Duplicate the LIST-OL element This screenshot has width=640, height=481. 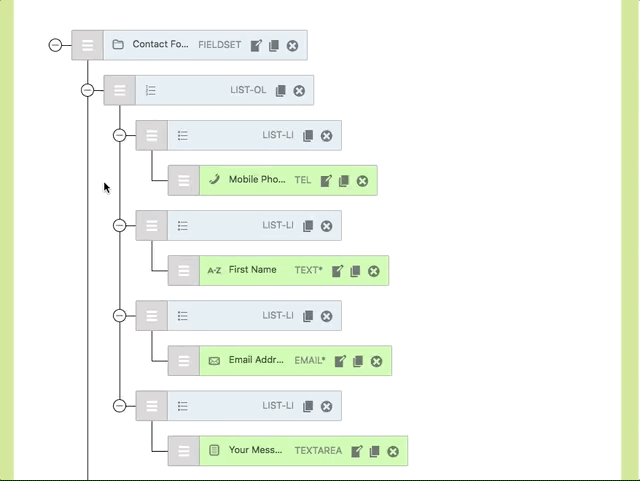coord(281,91)
